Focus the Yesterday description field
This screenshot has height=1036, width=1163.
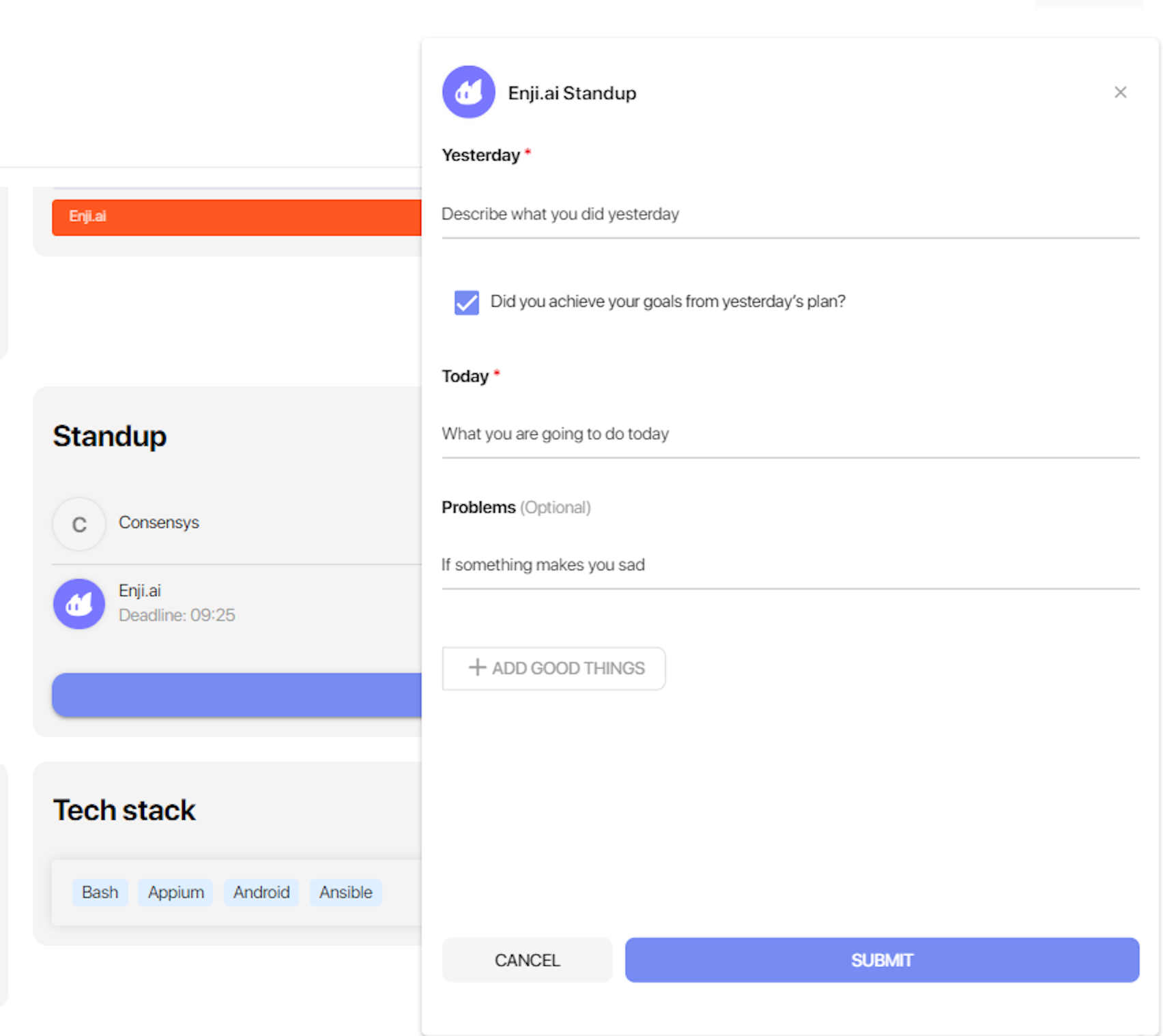tap(790, 214)
